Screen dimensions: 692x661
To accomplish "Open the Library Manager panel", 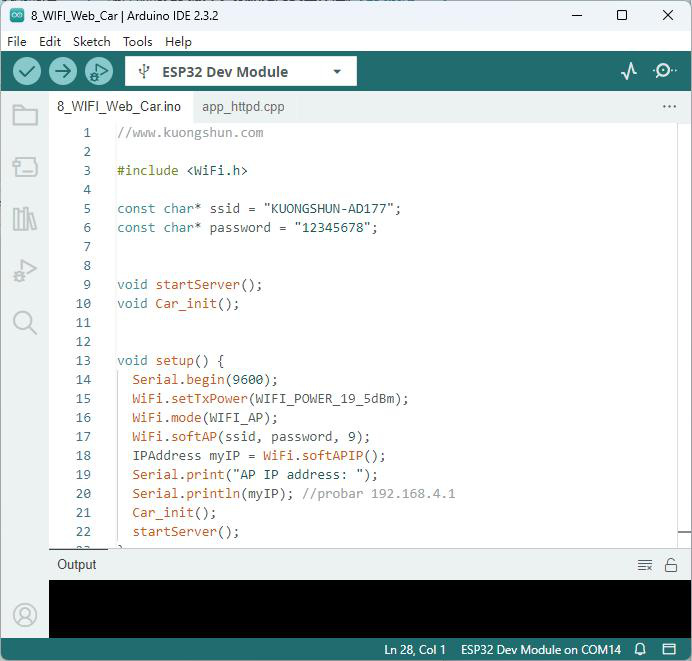I will click(x=25, y=218).
